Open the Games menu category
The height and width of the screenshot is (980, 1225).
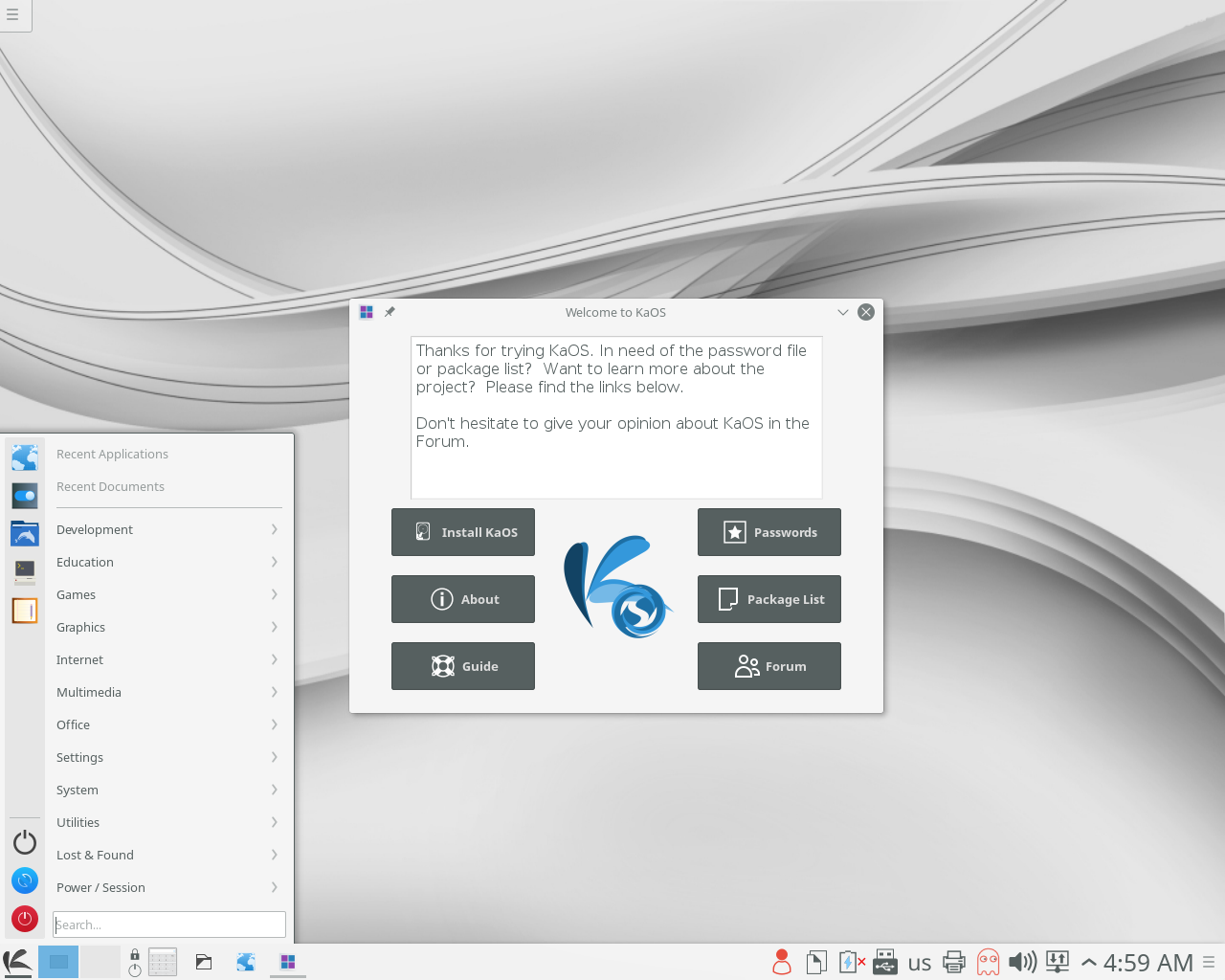click(167, 594)
